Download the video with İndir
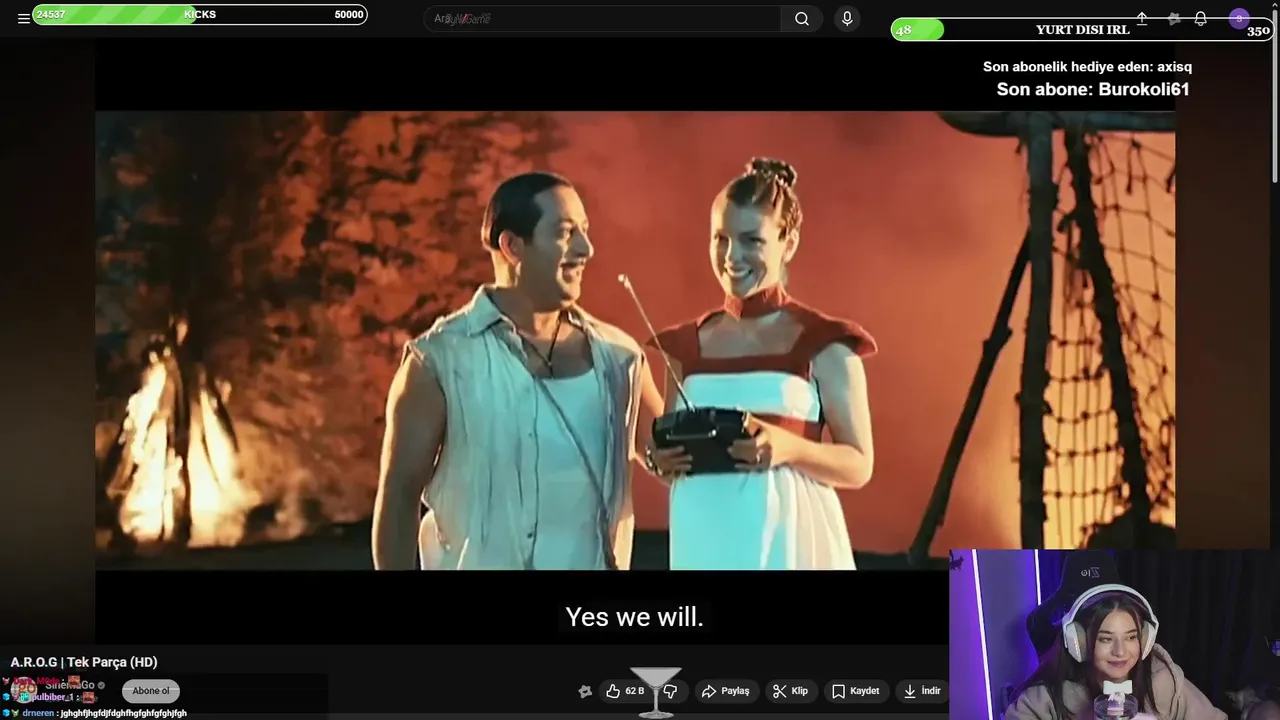This screenshot has width=1280, height=720. tap(921, 691)
